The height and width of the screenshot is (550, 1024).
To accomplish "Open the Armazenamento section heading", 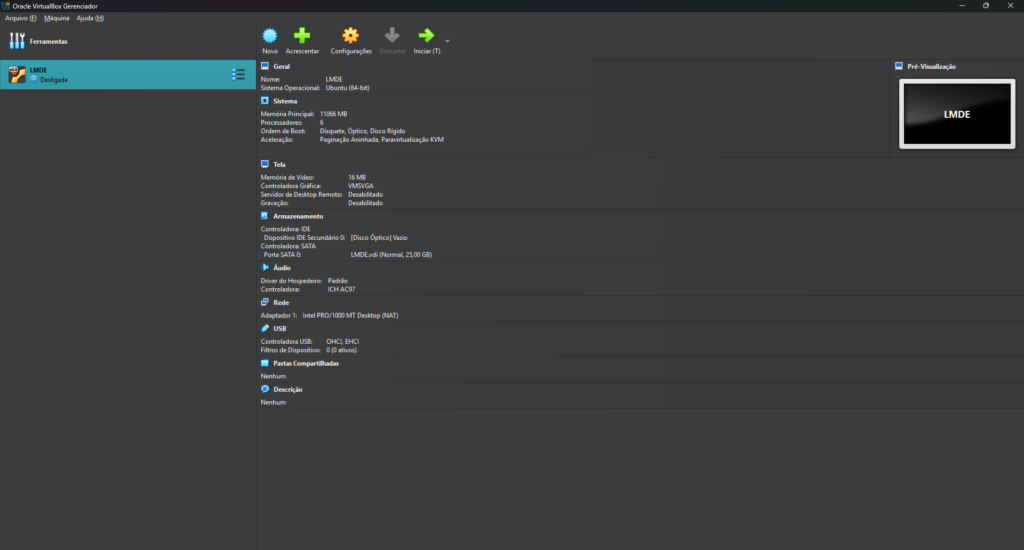I will [x=298, y=216].
